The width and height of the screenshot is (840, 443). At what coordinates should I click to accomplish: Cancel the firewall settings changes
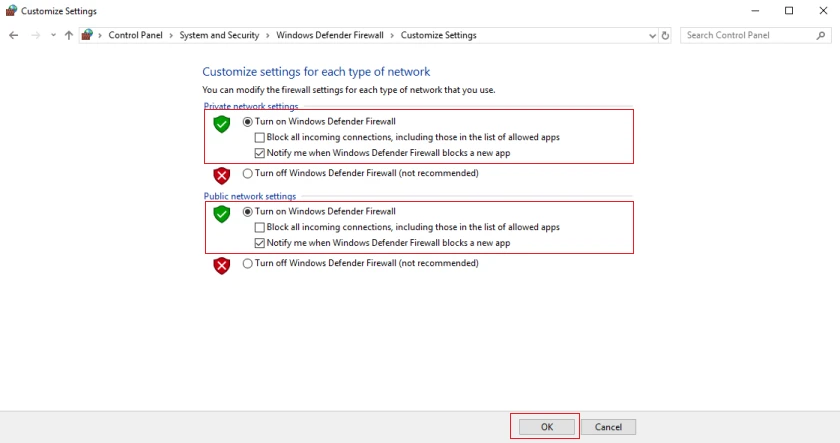tap(608, 427)
